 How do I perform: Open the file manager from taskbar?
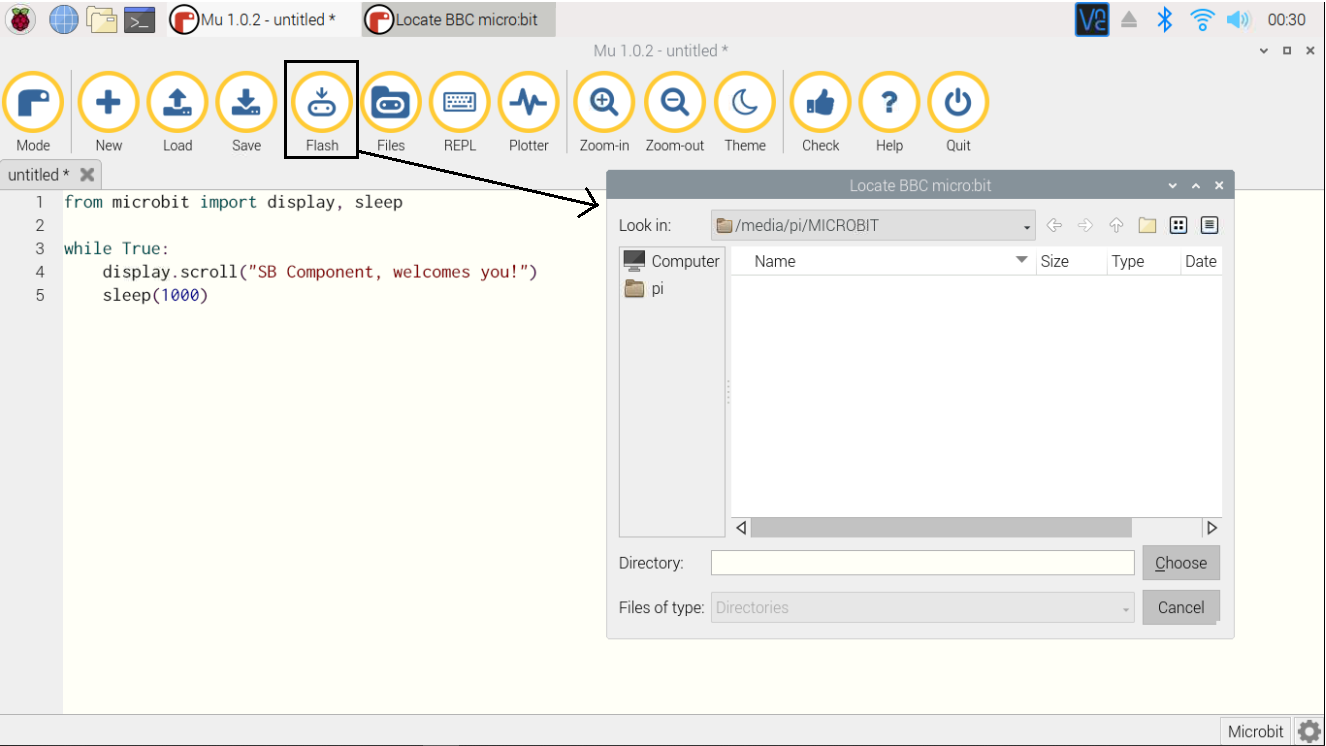click(x=101, y=19)
